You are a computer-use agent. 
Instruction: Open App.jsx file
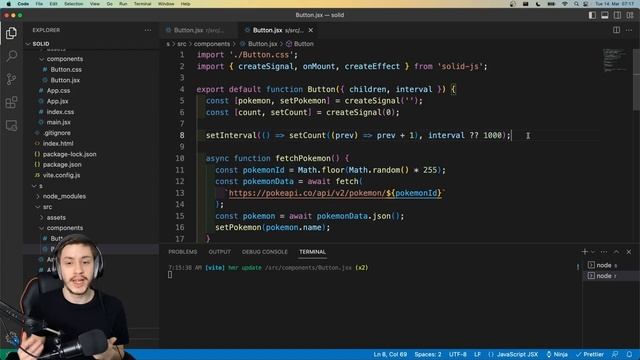tap(57, 101)
